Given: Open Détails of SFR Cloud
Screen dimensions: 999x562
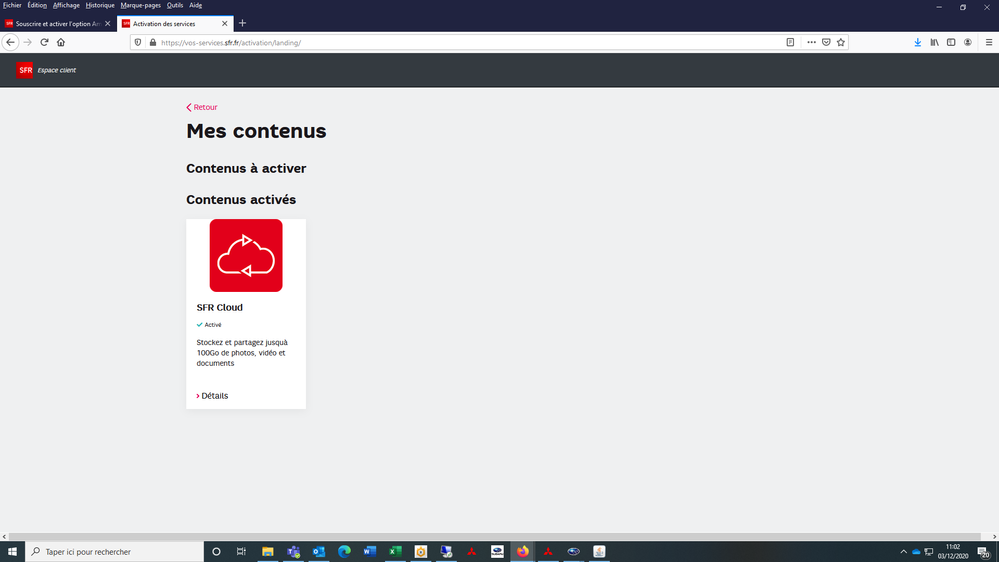Looking at the screenshot, I should pyautogui.click(x=212, y=396).
